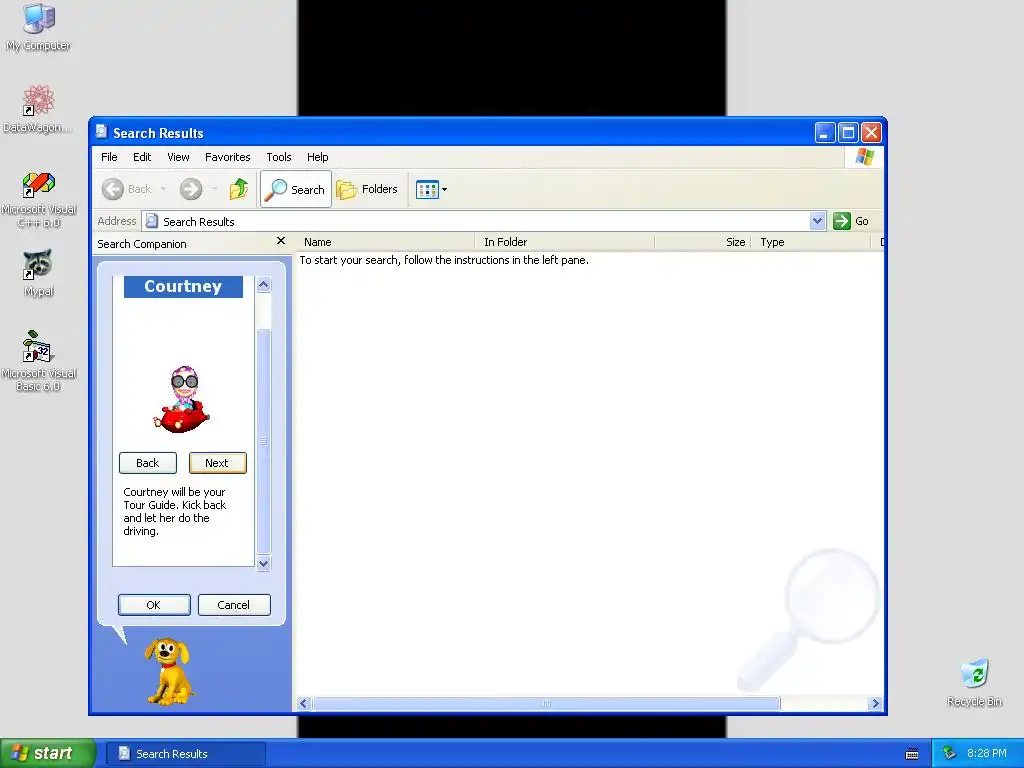Open the Recycle Bin
Image resolution: width=1024 pixels, height=768 pixels.
[974, 682]
